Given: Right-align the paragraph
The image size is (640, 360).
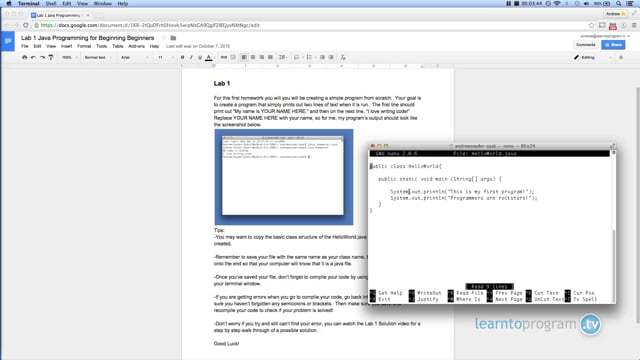Looking at the screenshot, I should pos(262,58).
